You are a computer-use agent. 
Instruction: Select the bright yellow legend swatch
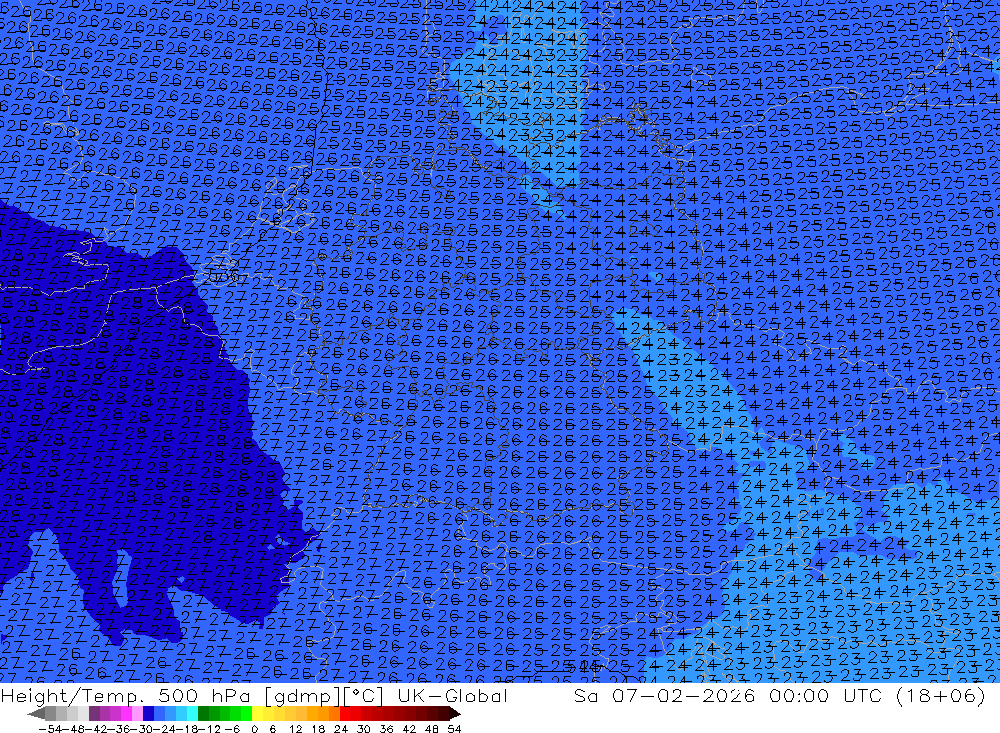(x=258, y=713)
